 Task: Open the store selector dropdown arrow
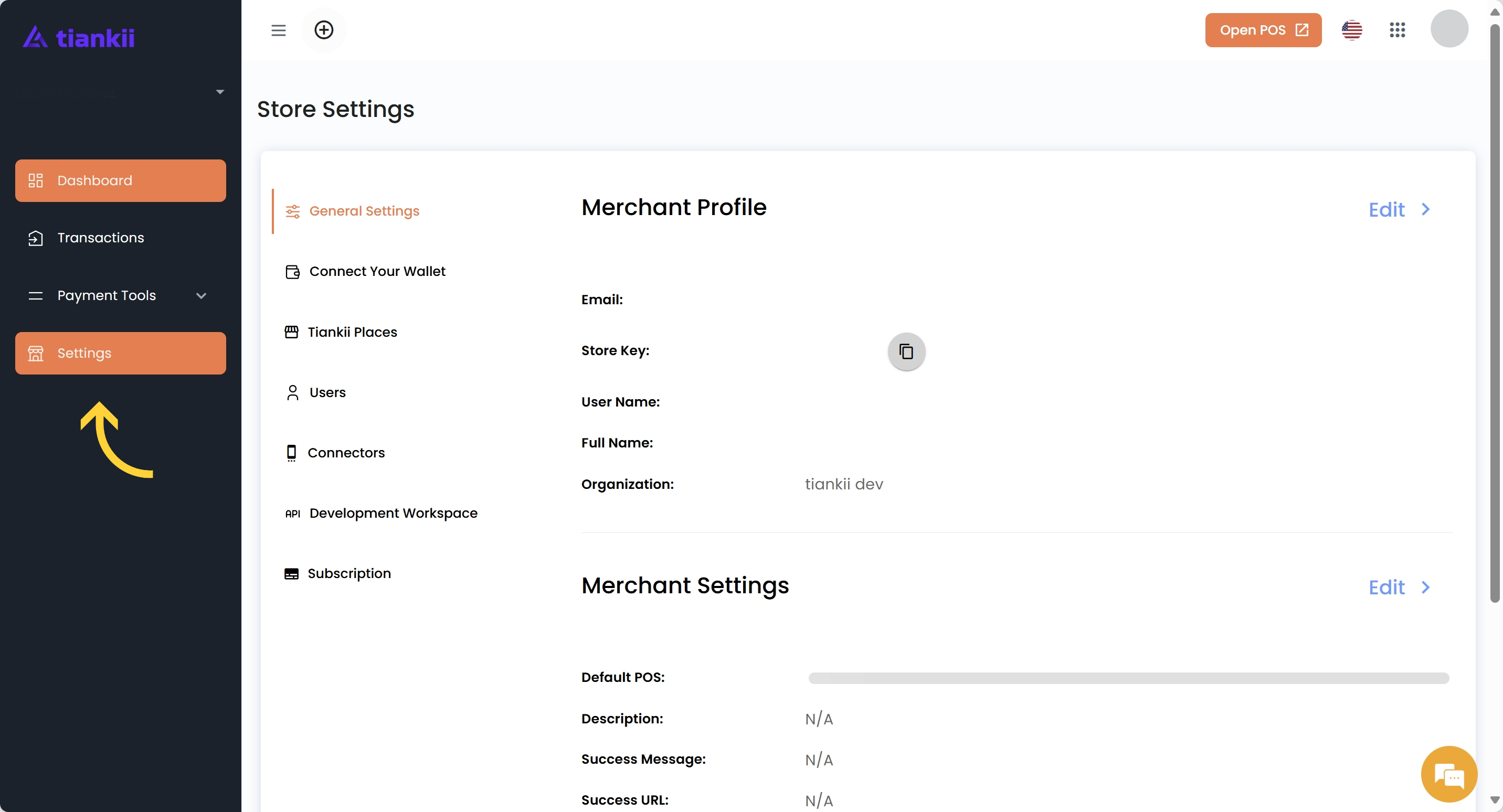[220, 92]
